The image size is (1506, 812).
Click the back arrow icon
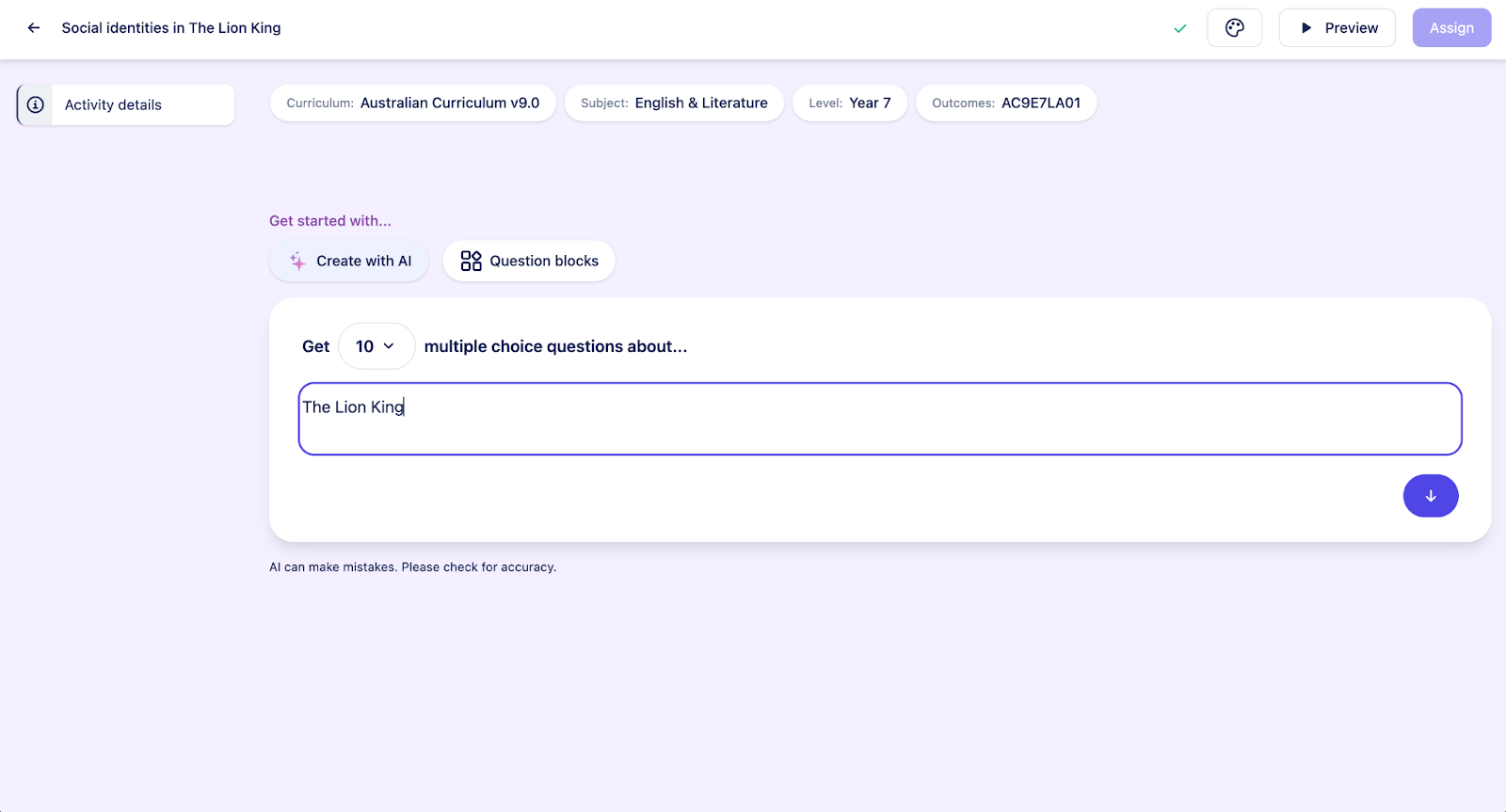(x=34, y=28)
